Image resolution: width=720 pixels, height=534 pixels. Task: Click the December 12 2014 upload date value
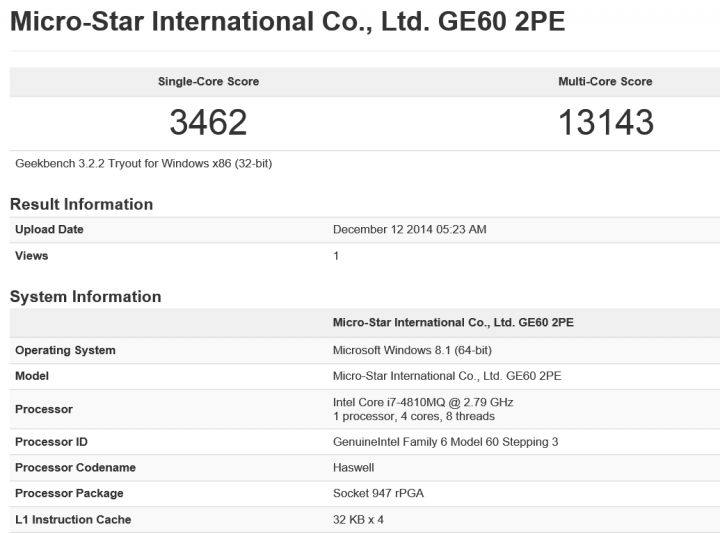(410, 229)
